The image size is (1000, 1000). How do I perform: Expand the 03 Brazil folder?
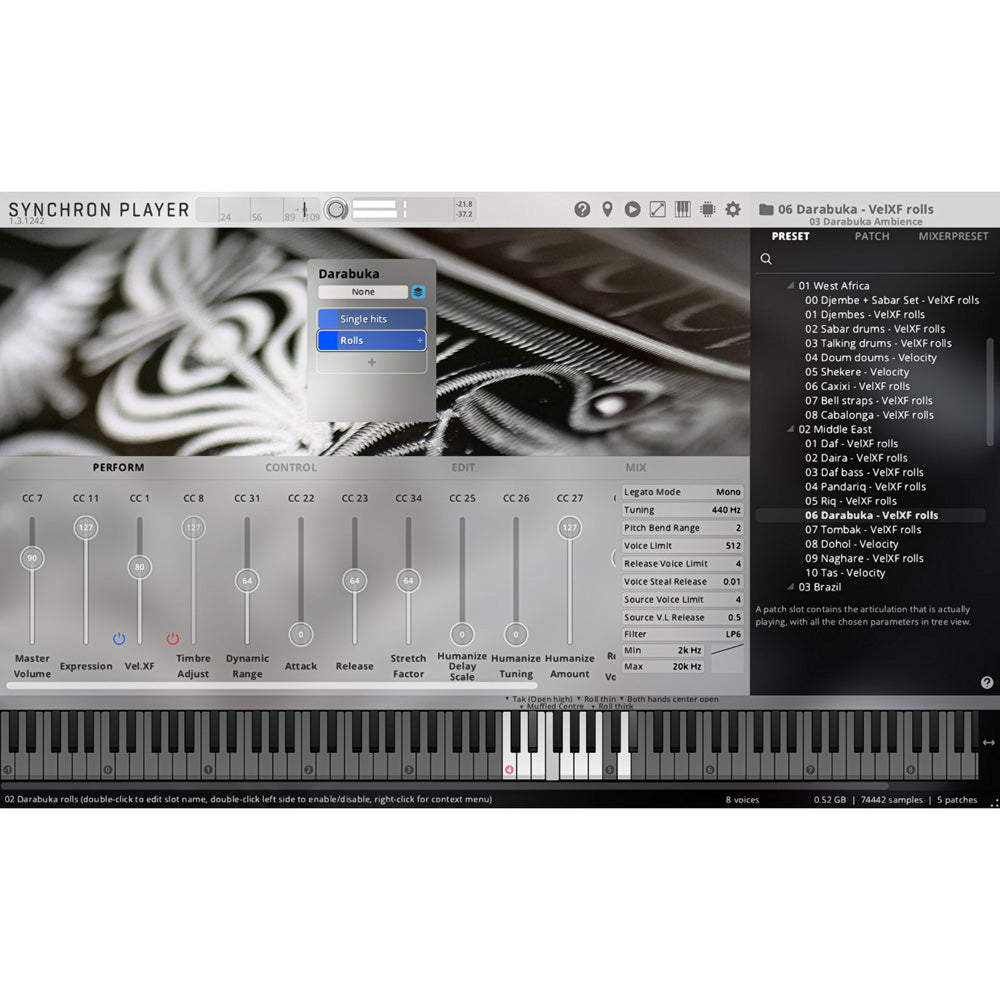pyautogui.click(x=791, y=587)
